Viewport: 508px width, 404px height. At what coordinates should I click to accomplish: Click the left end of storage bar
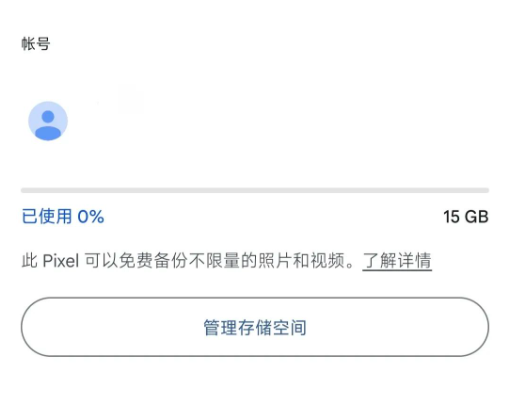tap(25, 190)
